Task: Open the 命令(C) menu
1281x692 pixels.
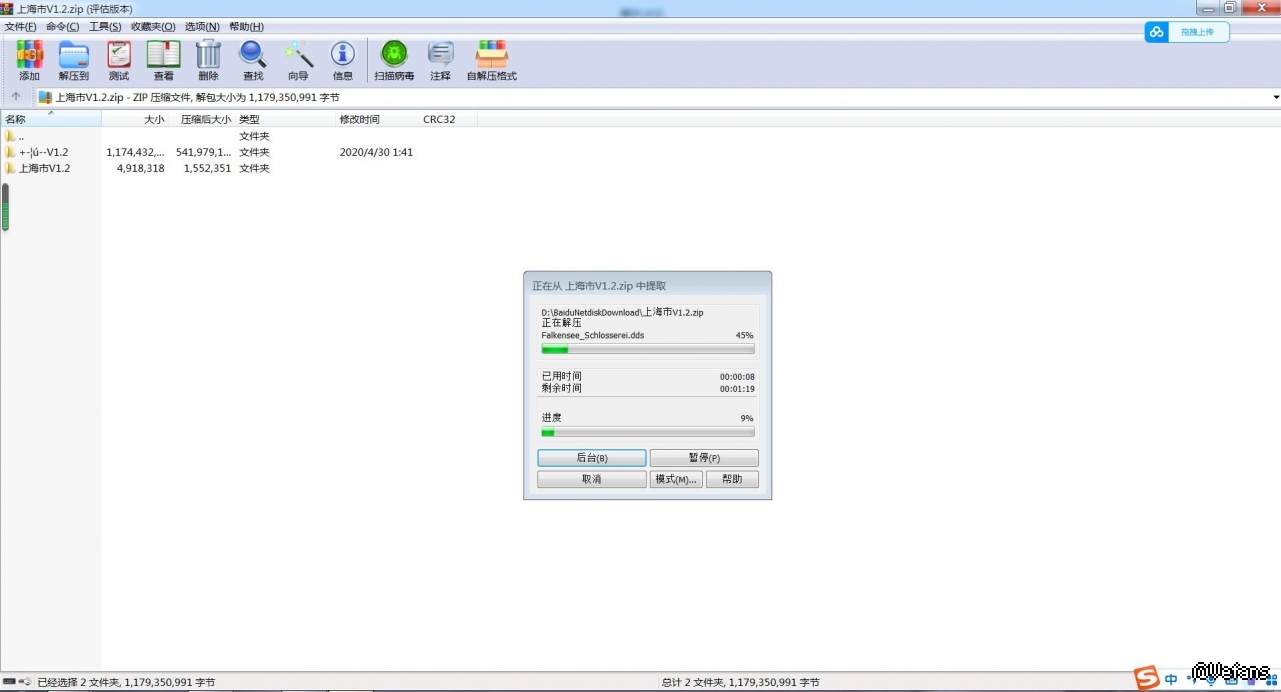Action: pos(62,26)
